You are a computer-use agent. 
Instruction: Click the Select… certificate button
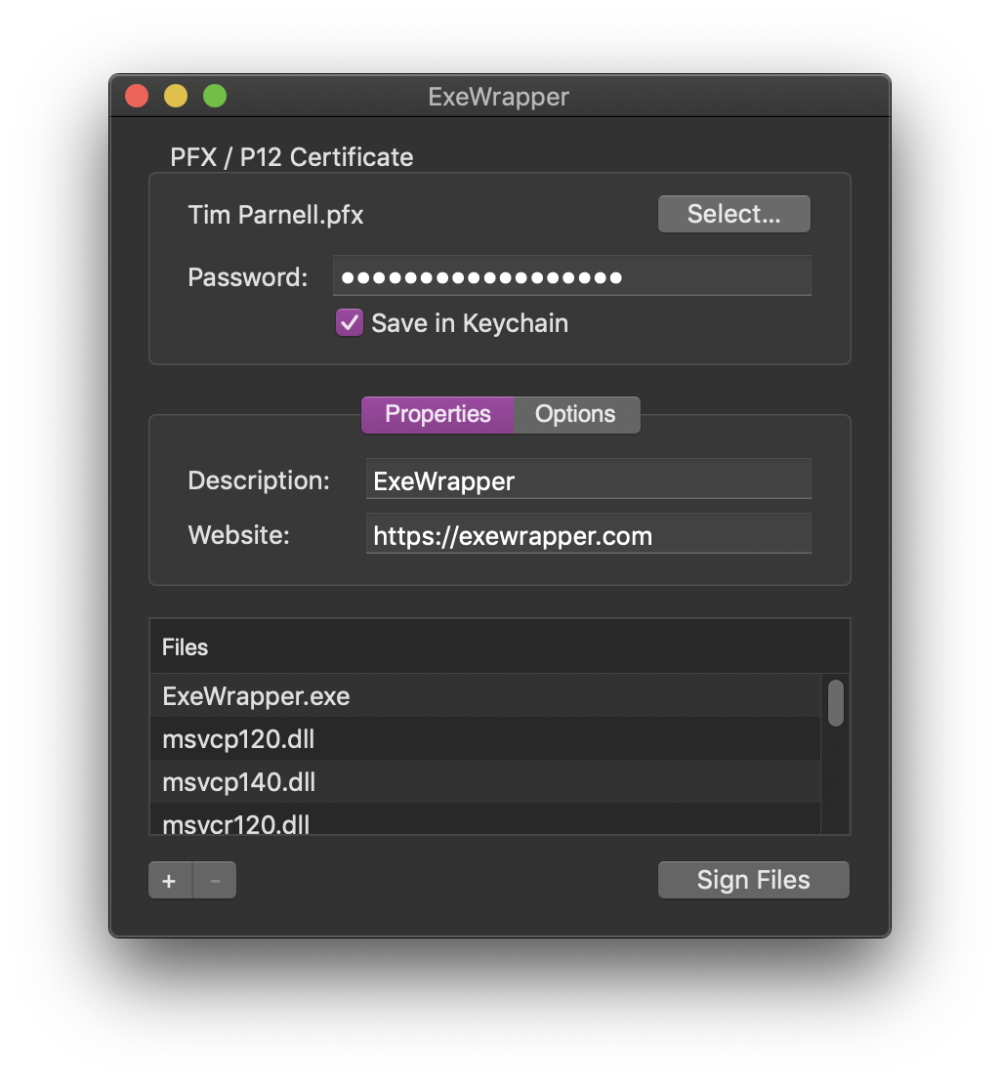pos(733,214)
